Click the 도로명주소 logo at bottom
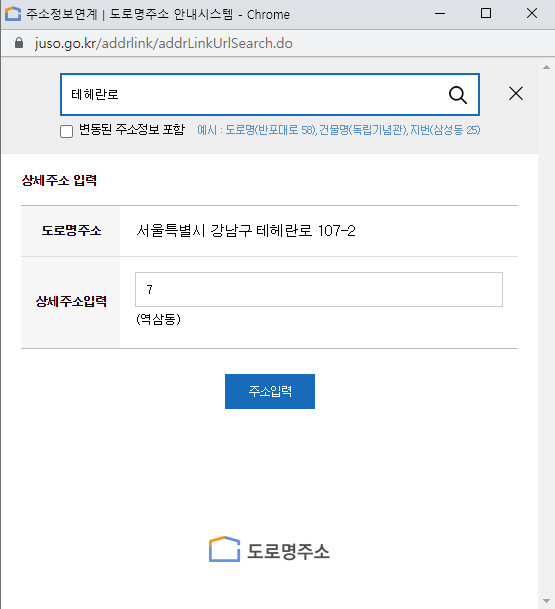Image resolution: width=555 pixels, height=609 pixels. click(x=269, y=550)
